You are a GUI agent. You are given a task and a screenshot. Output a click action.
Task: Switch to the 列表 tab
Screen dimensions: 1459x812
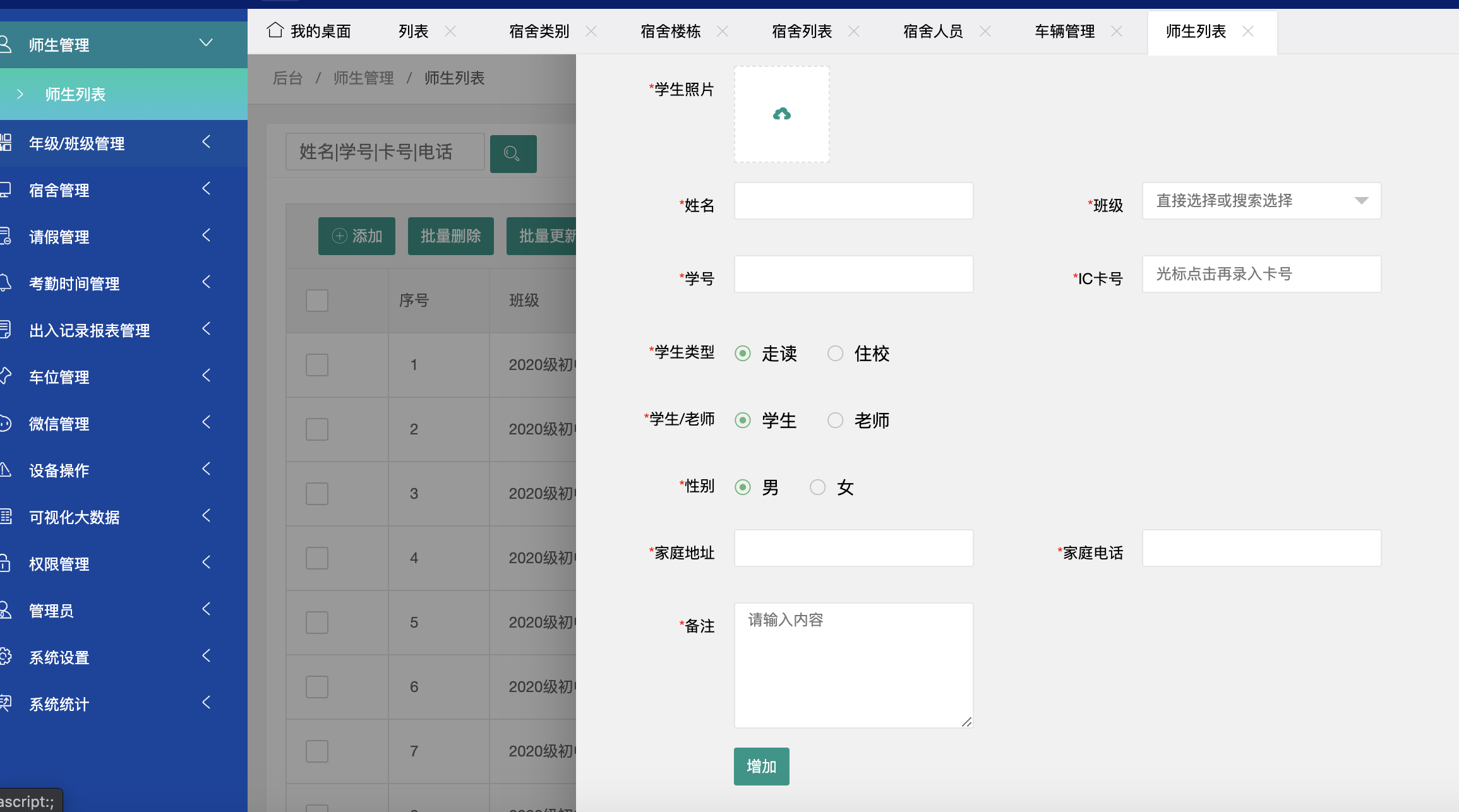pyautogui.click(x=414, y=31)
